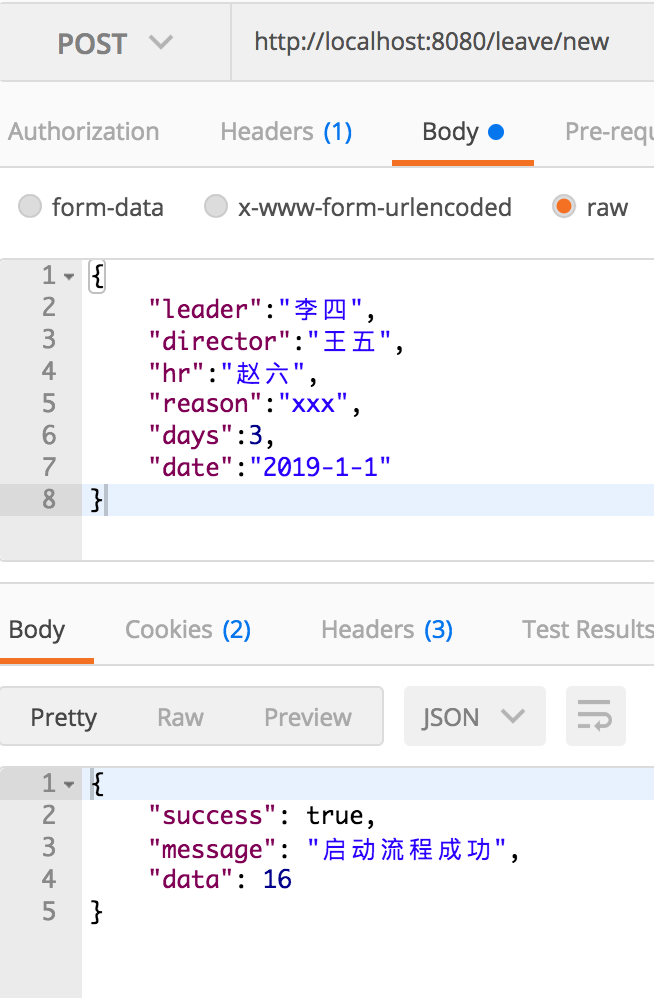
Task: Open the request Headers (1) tab
Action: tap(286, 132)
